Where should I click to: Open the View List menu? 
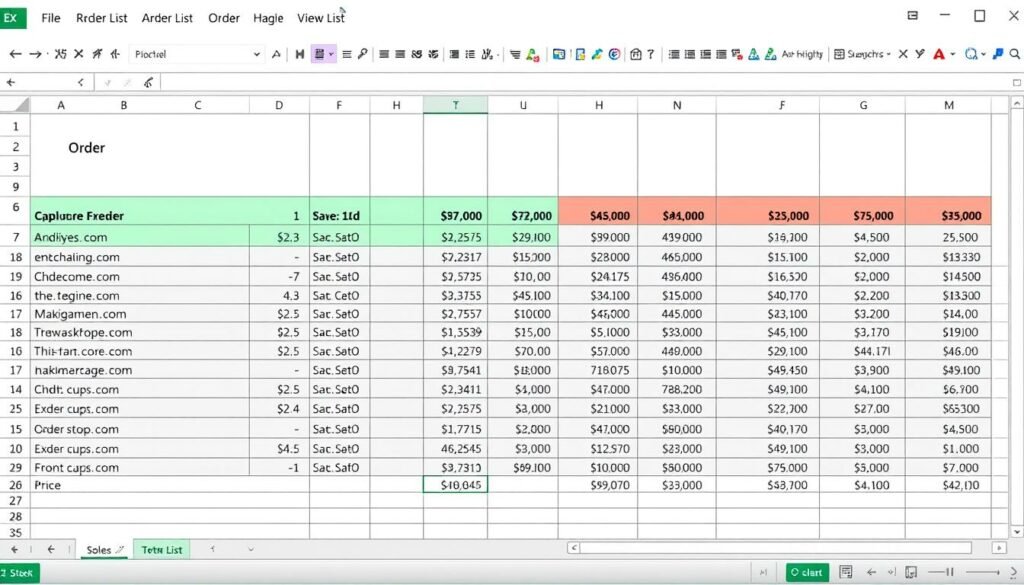pyautogui.click(x=320, y=18)
